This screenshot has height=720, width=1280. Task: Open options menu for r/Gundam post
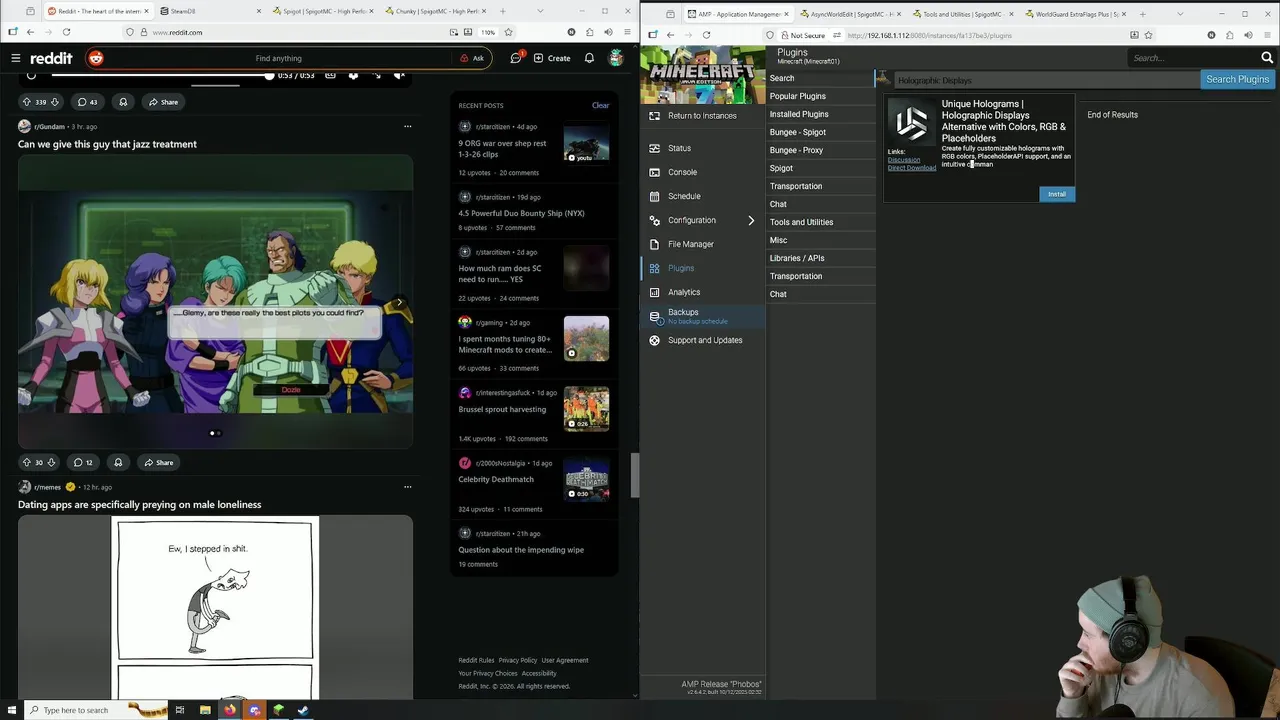[x=407, y=126]
